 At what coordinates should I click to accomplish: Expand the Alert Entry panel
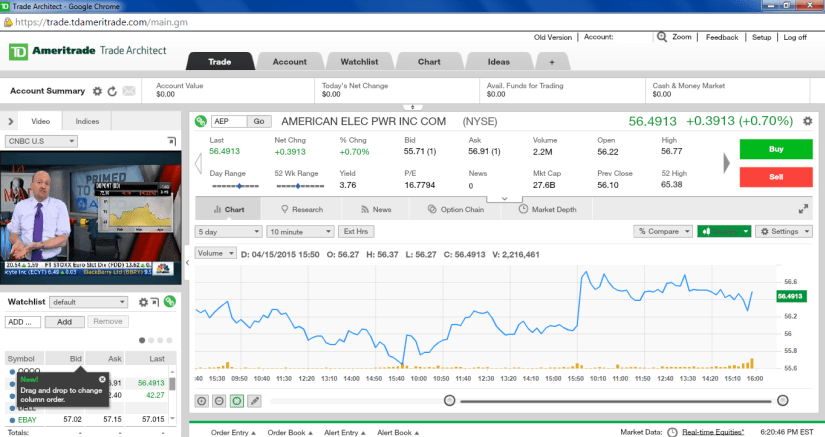345,432
